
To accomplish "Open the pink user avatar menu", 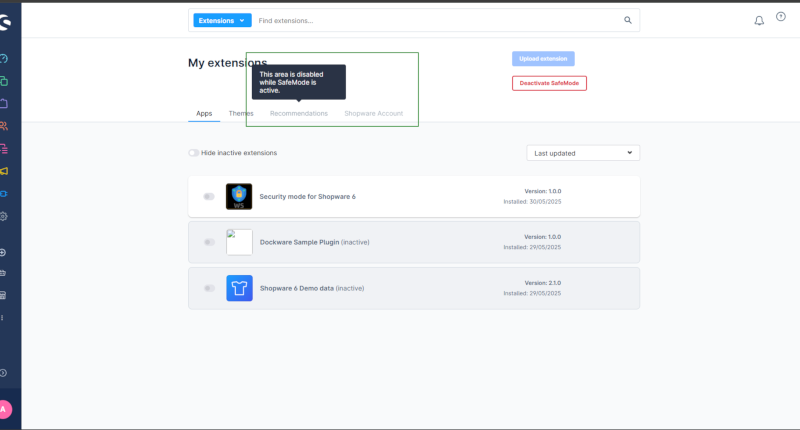I will [x=5, y=409].
